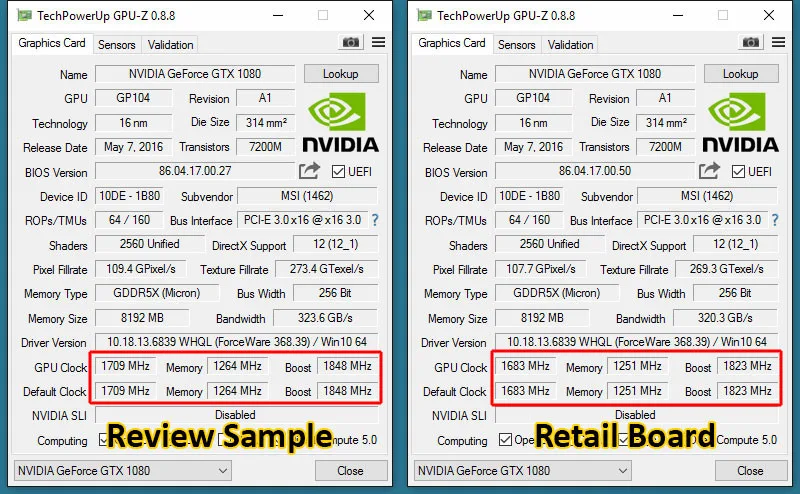Click DirectX Support 12 (12_1) in left window
The width and height of the screenshot is (800, 494).
click(336, 244)
